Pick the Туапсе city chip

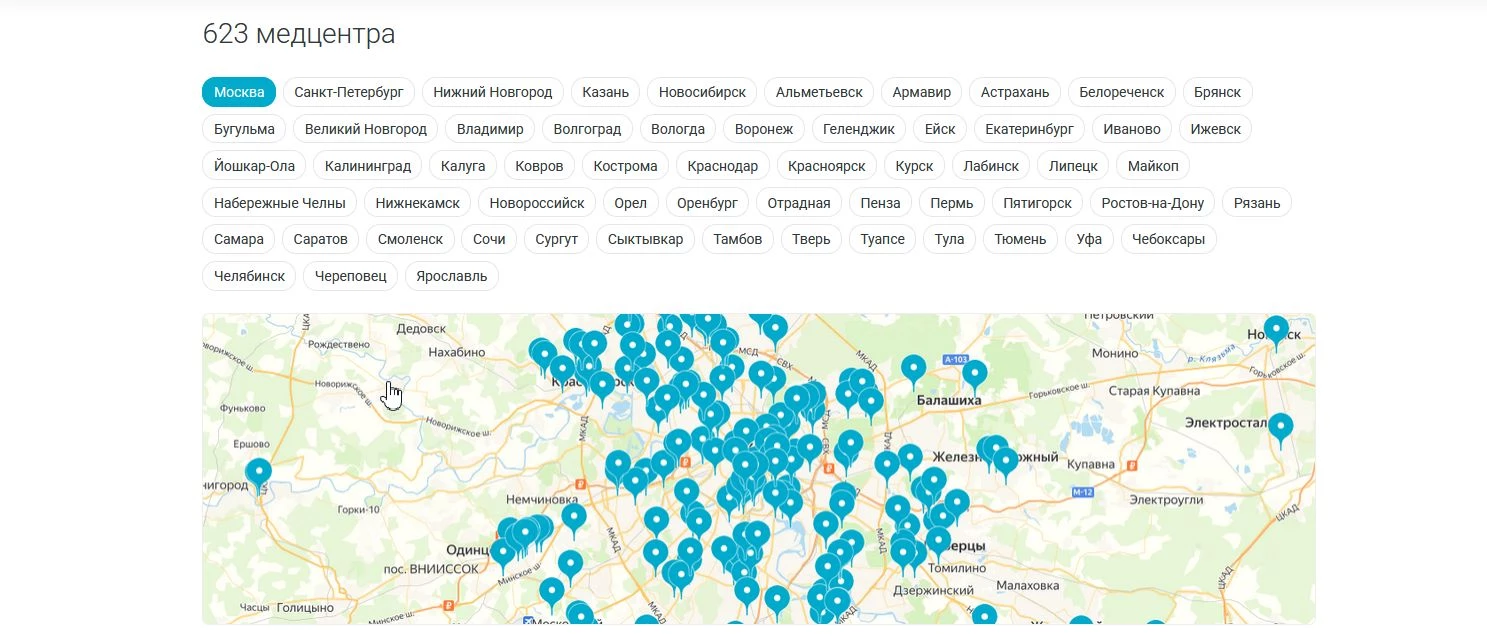[x=883, y=240]
